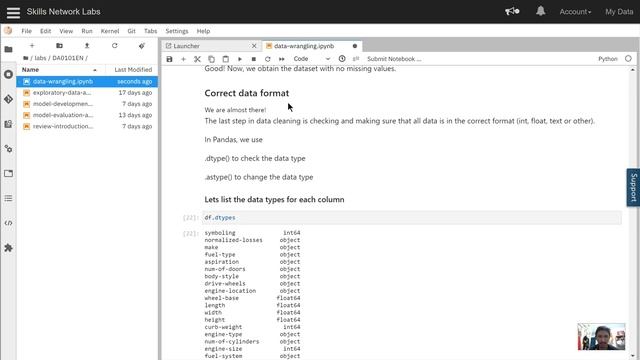Copy the selected cell

(x=211, y=59)
